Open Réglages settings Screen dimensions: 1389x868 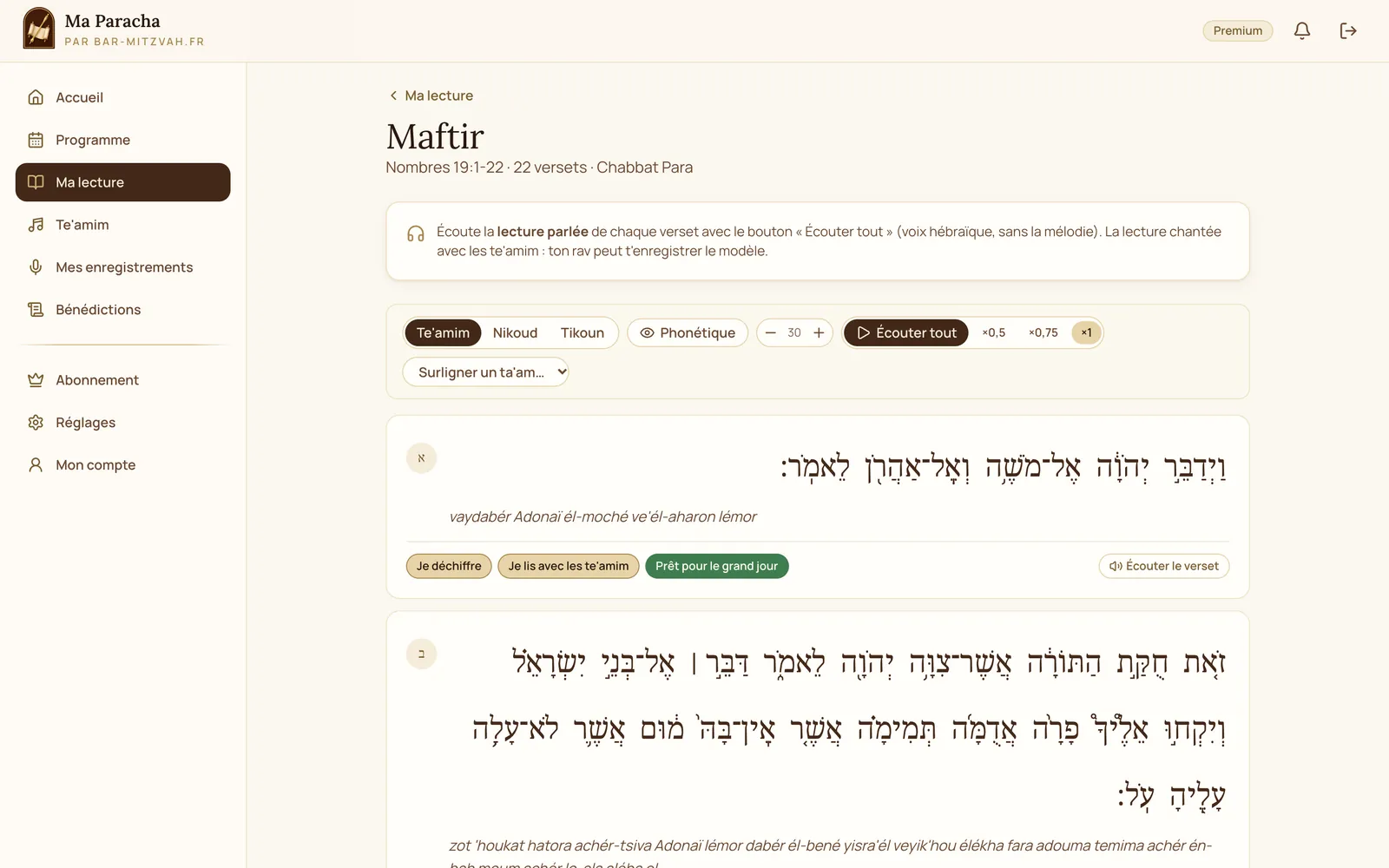coord(122,423)
